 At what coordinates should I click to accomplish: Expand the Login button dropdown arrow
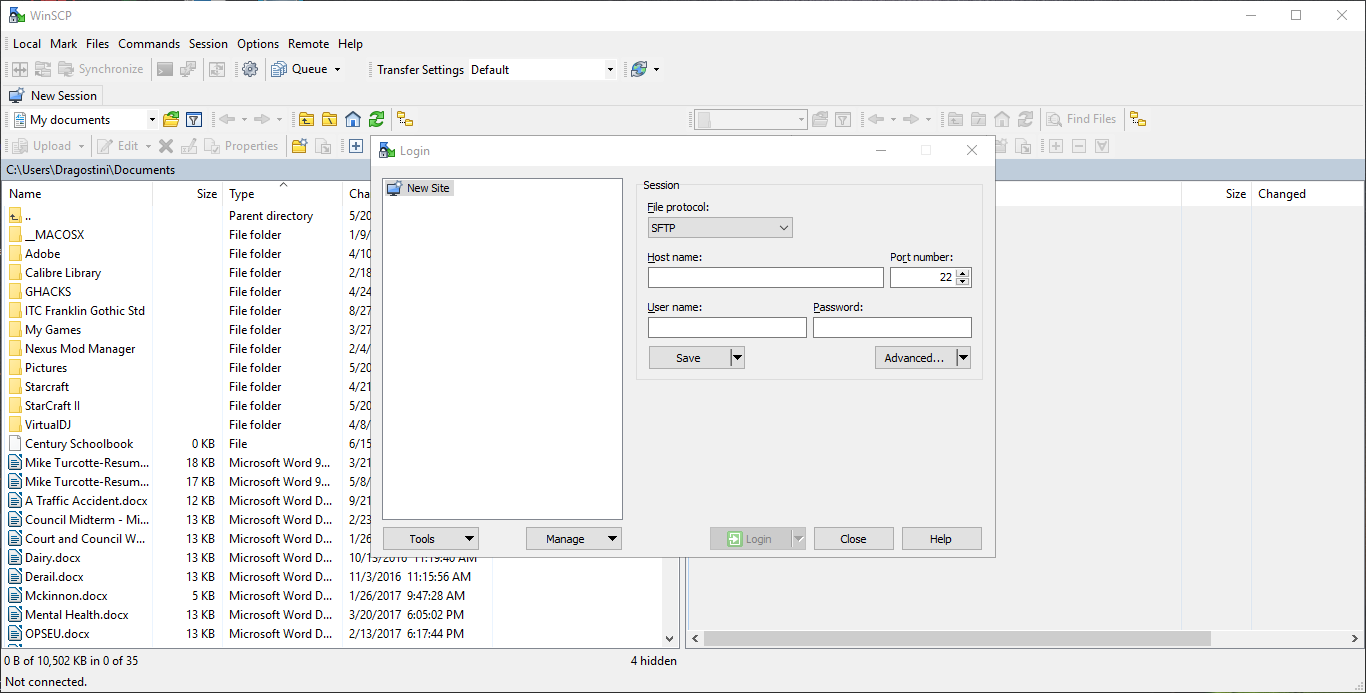pyautogui.click(x=798, y=539)
